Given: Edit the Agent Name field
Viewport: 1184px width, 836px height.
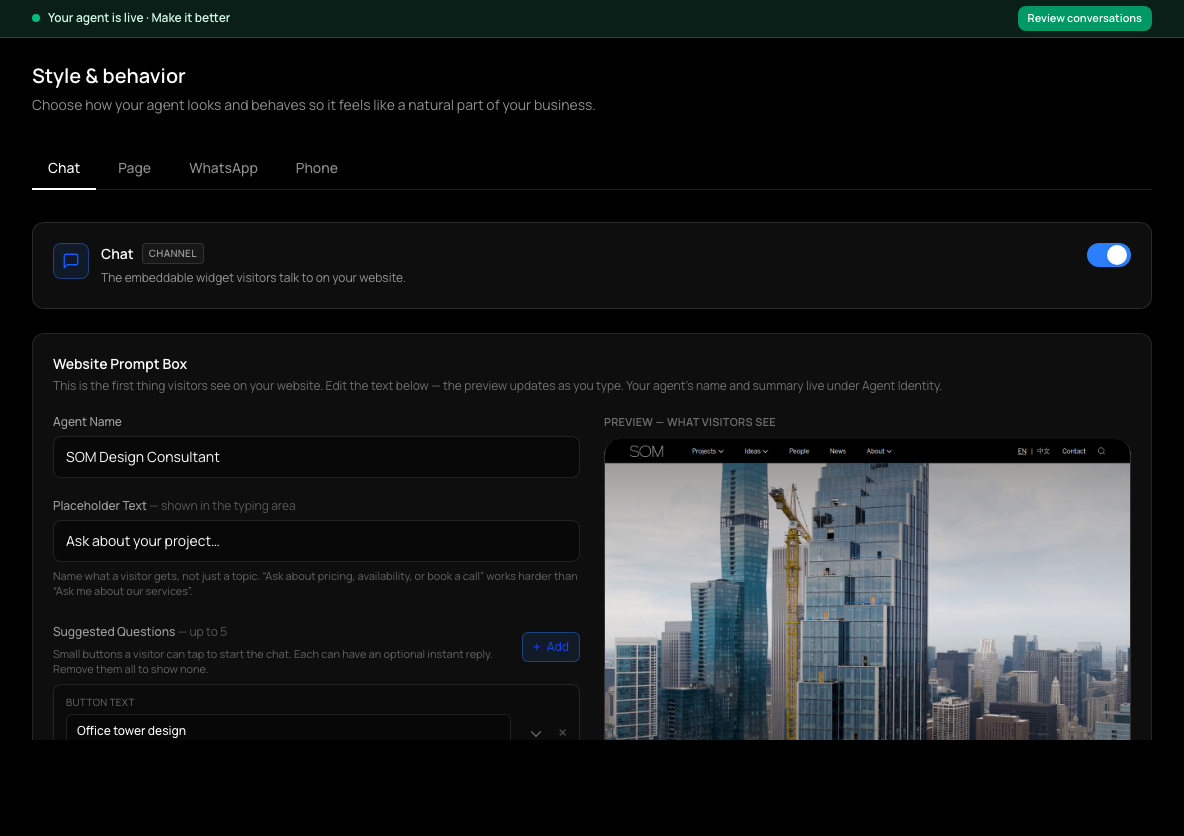Looking at the screenshot, I should [316, 457].
